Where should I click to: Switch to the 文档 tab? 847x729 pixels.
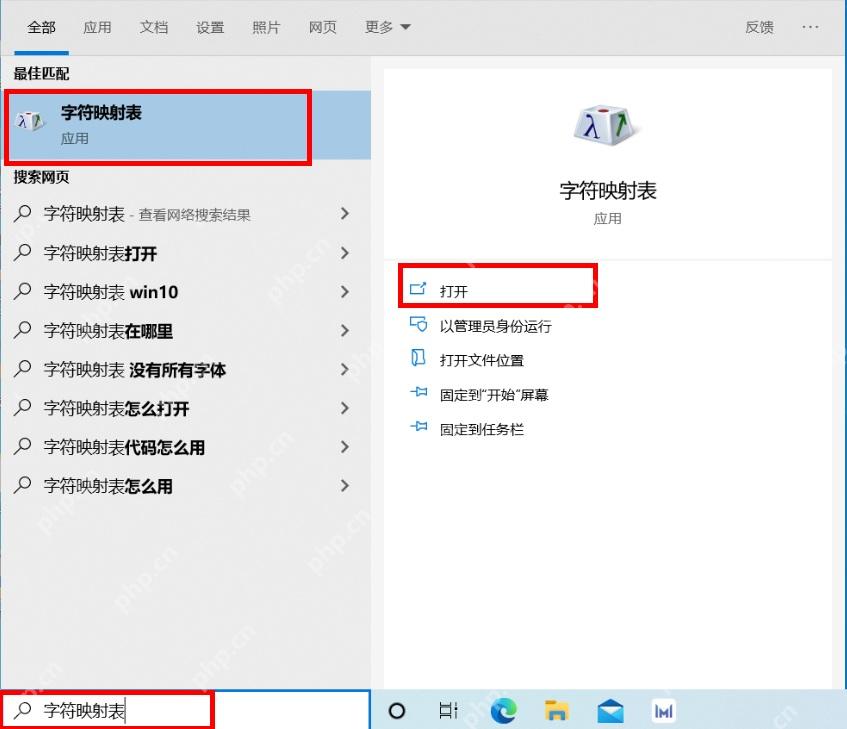[x=154, y=27]
